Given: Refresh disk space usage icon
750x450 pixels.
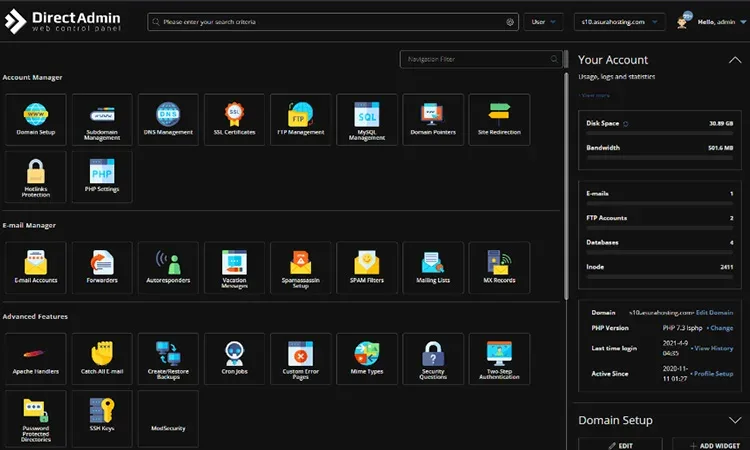Looking at the screenshot, I should point(626,124).
